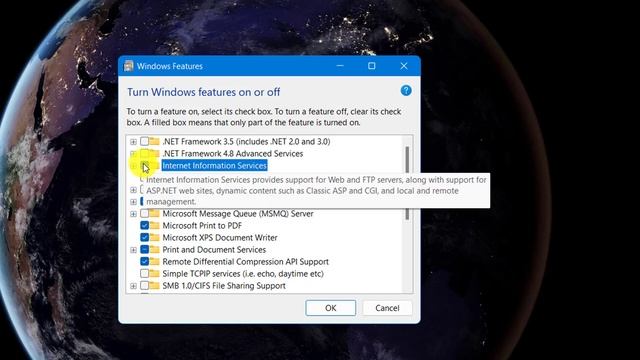The image size is (640, 360).
Task: Uncheck Remote Differential Compression API Support
Action: click(144, 261)
